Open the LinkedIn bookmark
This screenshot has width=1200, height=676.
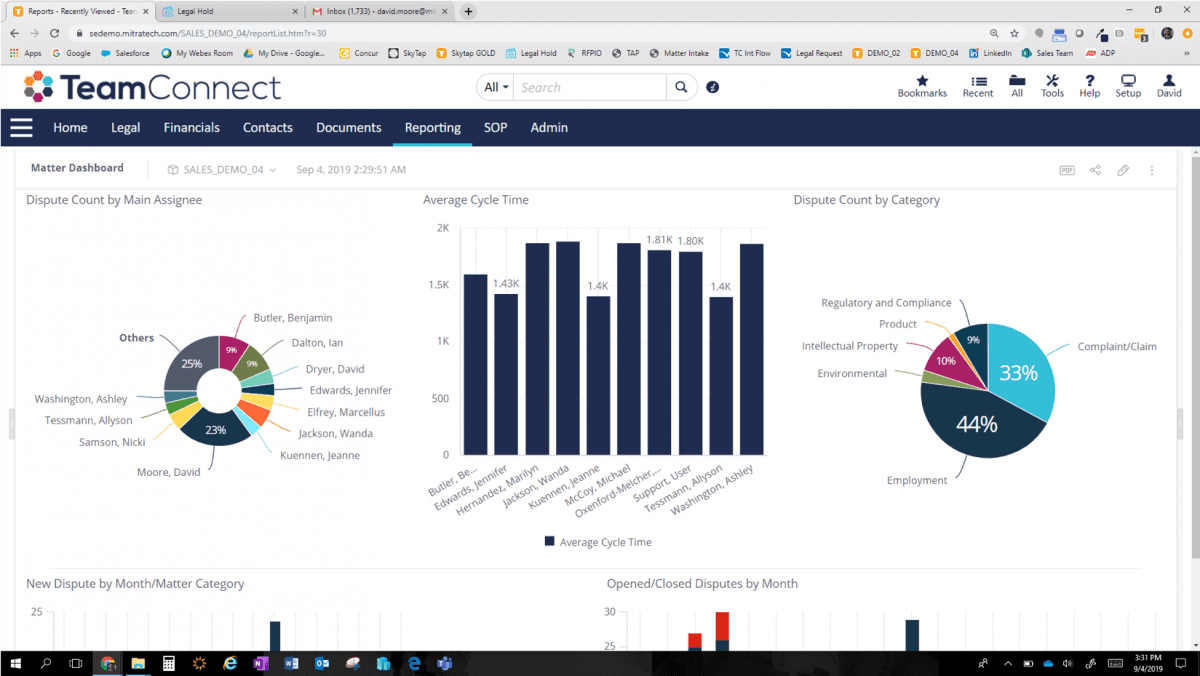click(x=990, y=53)
